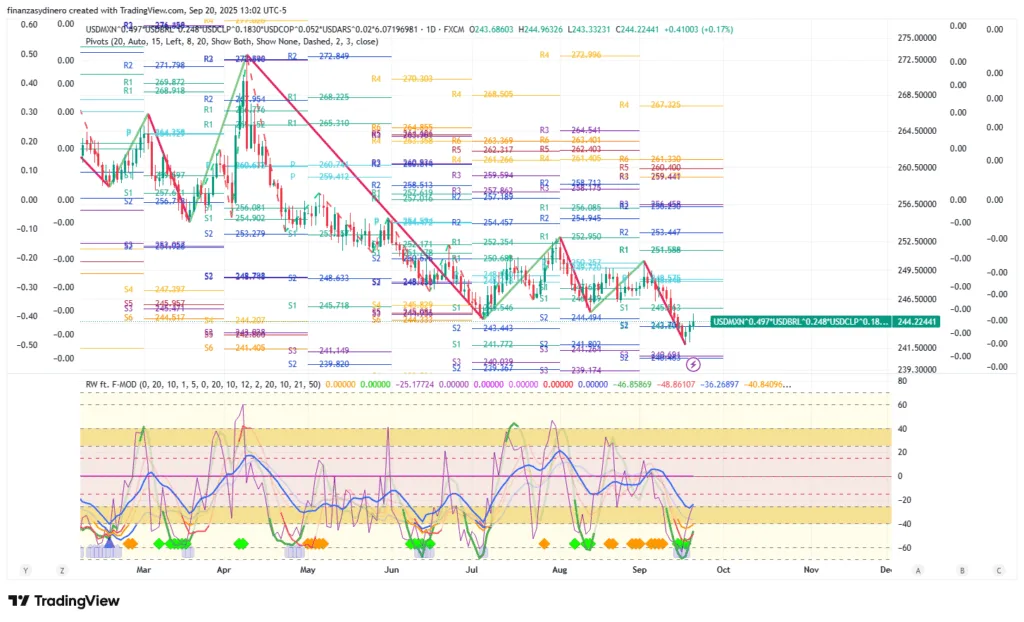Select the Z scale label on time axis
This screenshot has width=1024, height=622.
62,570
